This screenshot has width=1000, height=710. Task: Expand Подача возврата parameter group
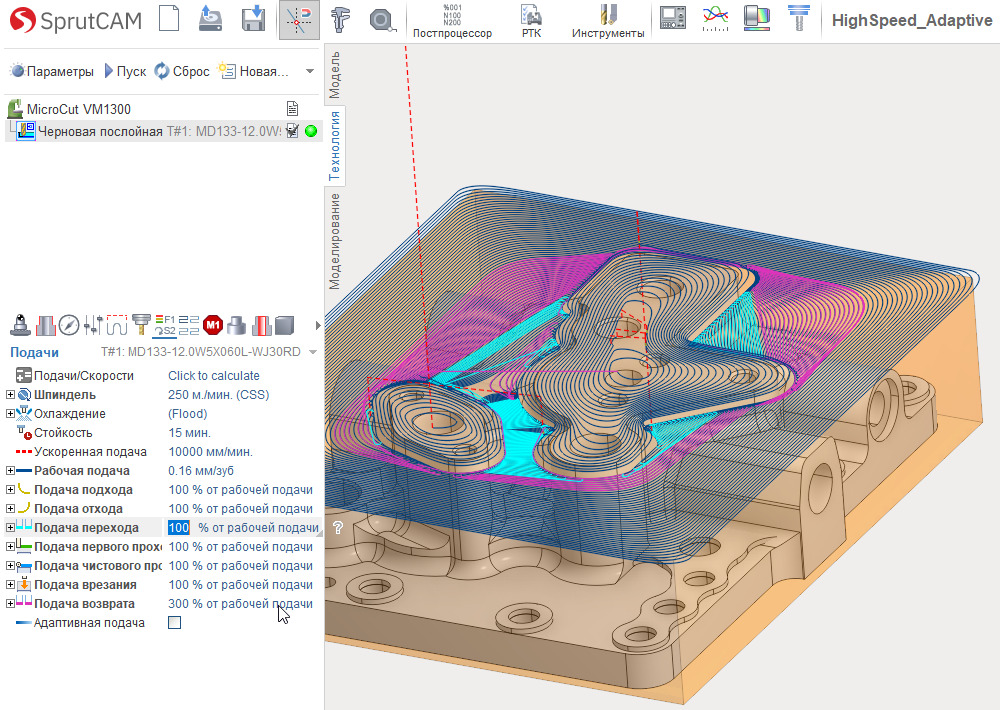[10, 603]
